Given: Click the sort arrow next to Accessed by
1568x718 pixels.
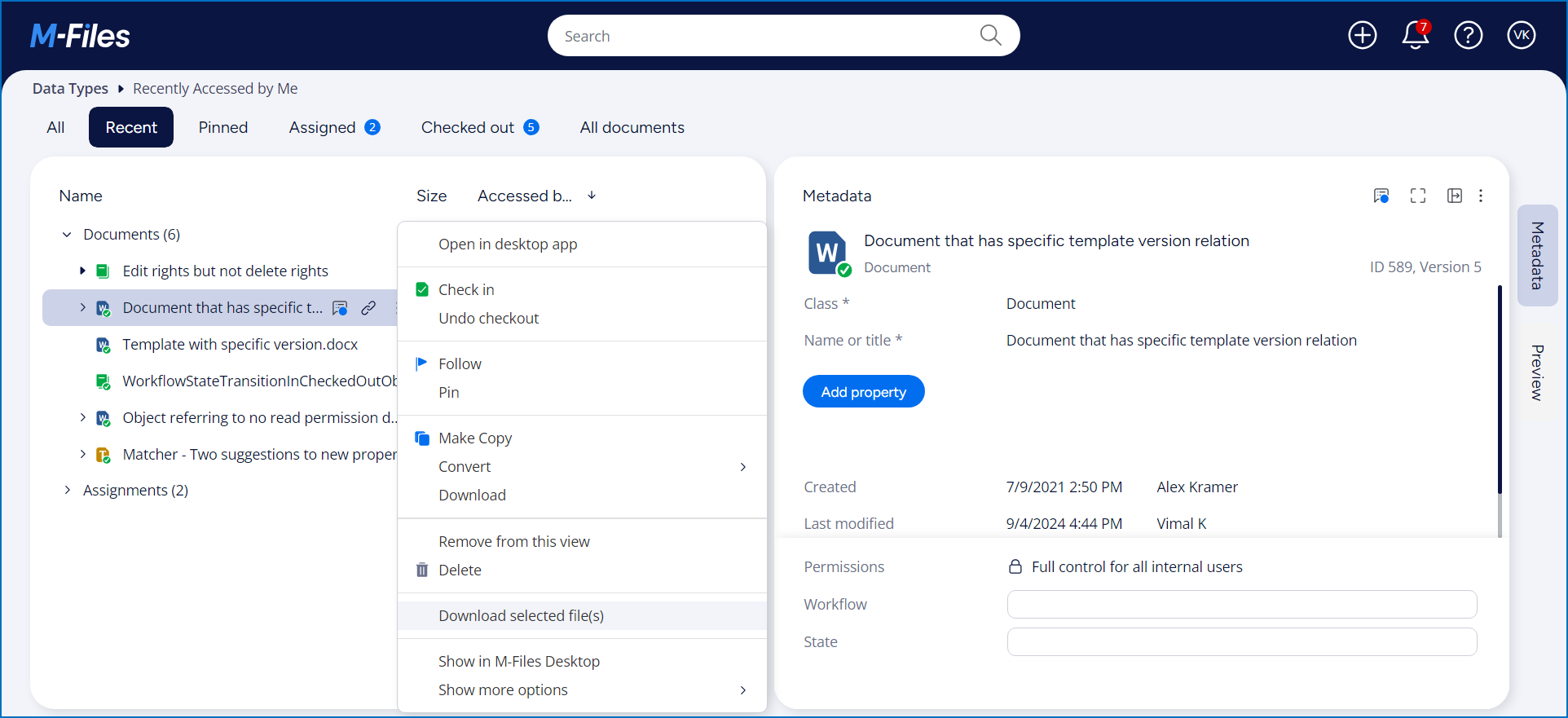Looking at the screenshot, I should [x=592, y=196].
